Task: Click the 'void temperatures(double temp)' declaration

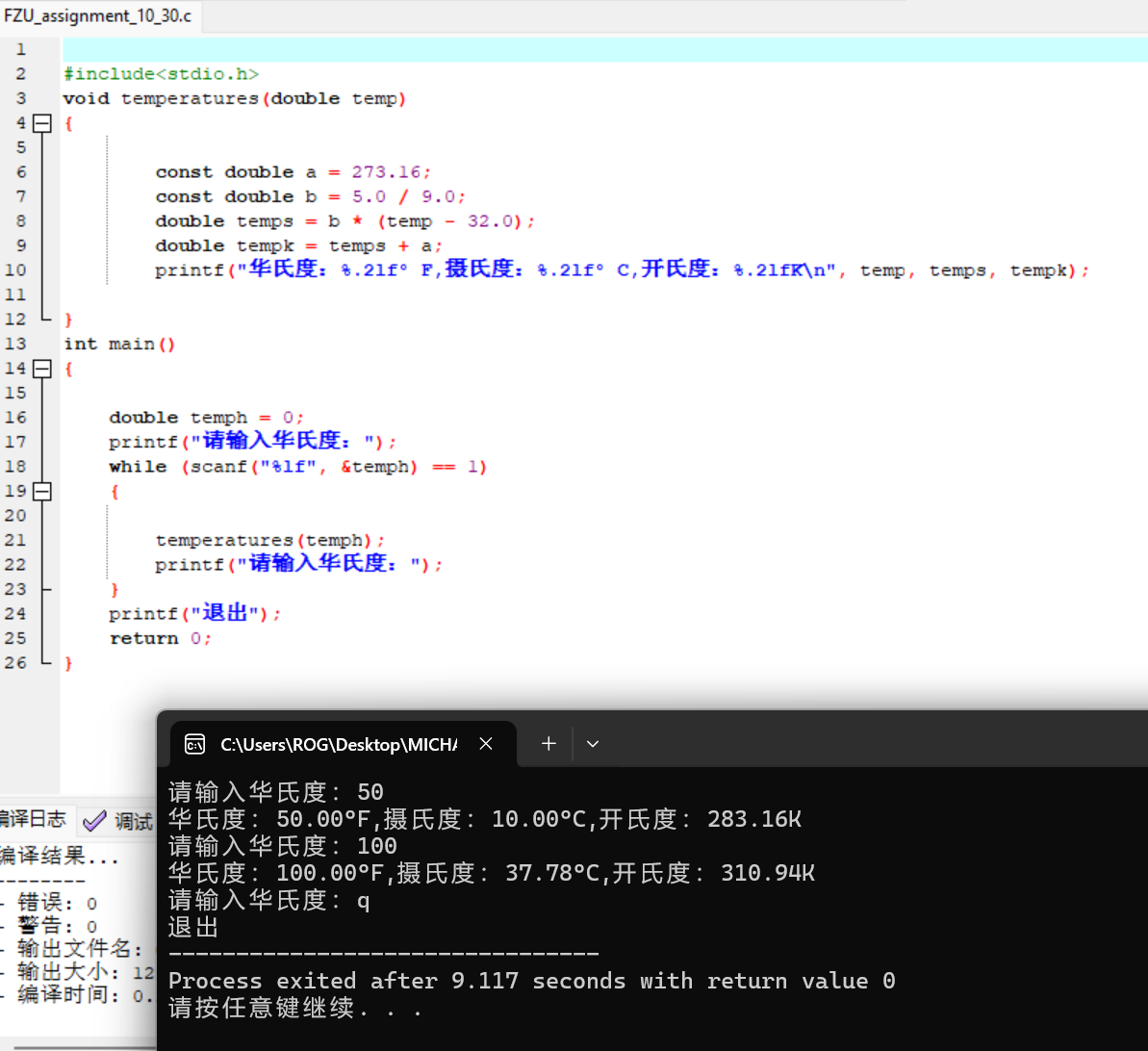Action: (234, 99)
